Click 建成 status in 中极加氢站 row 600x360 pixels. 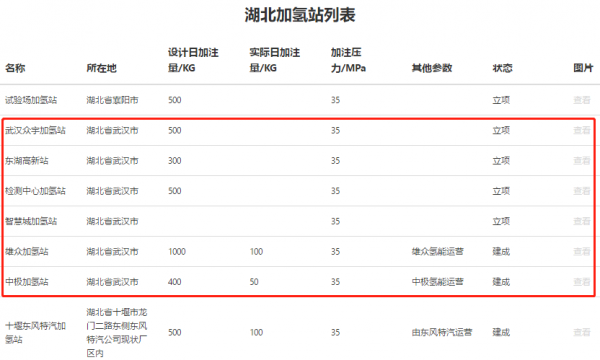click(501, 282)
